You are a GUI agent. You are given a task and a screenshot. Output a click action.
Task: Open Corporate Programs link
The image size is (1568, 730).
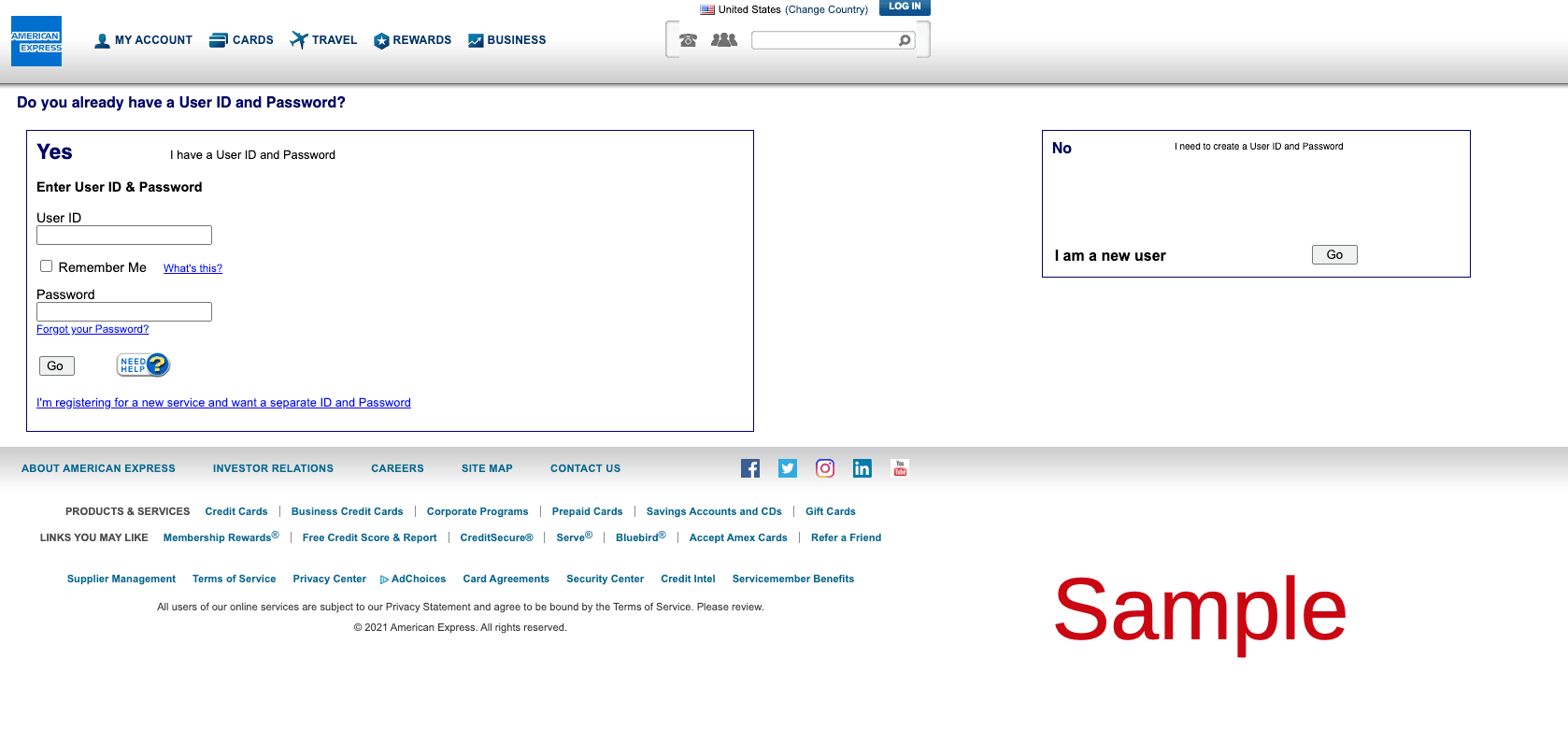(478, 511)
